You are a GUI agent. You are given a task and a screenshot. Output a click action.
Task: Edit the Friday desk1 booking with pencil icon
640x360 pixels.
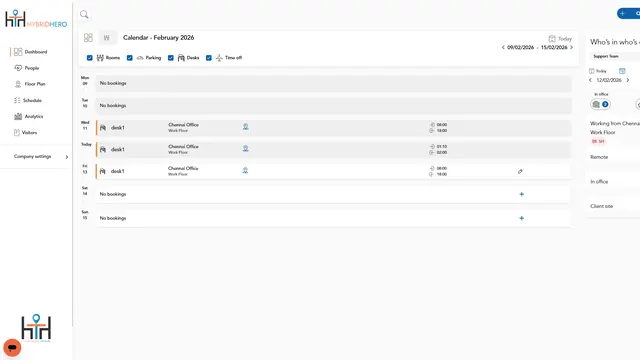[520, 171]
